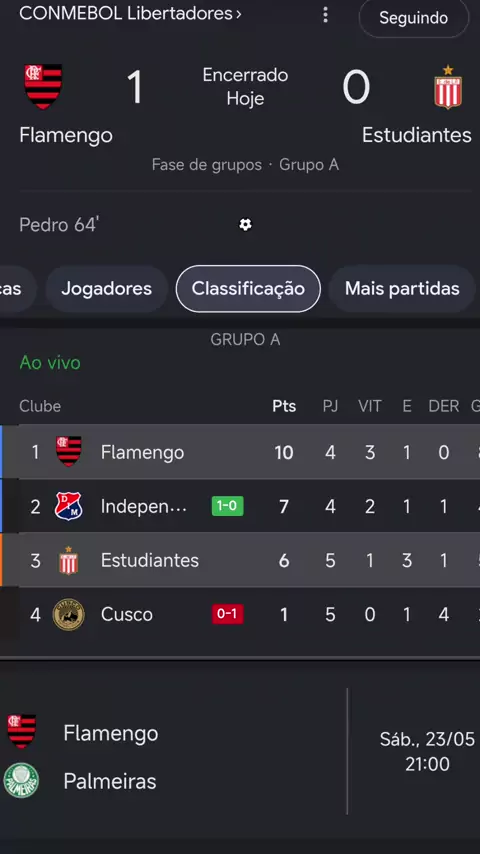
Task: Tap the Estudiantes crest in standings row
Action: click(68, 560)
